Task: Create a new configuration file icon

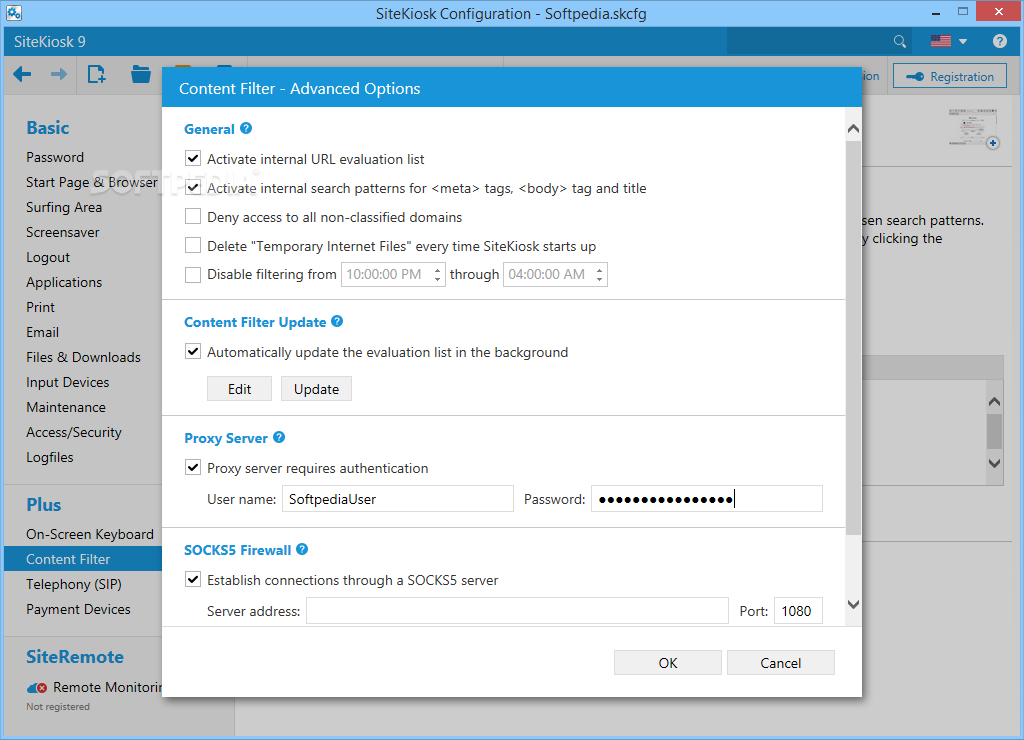Action: 97,74
